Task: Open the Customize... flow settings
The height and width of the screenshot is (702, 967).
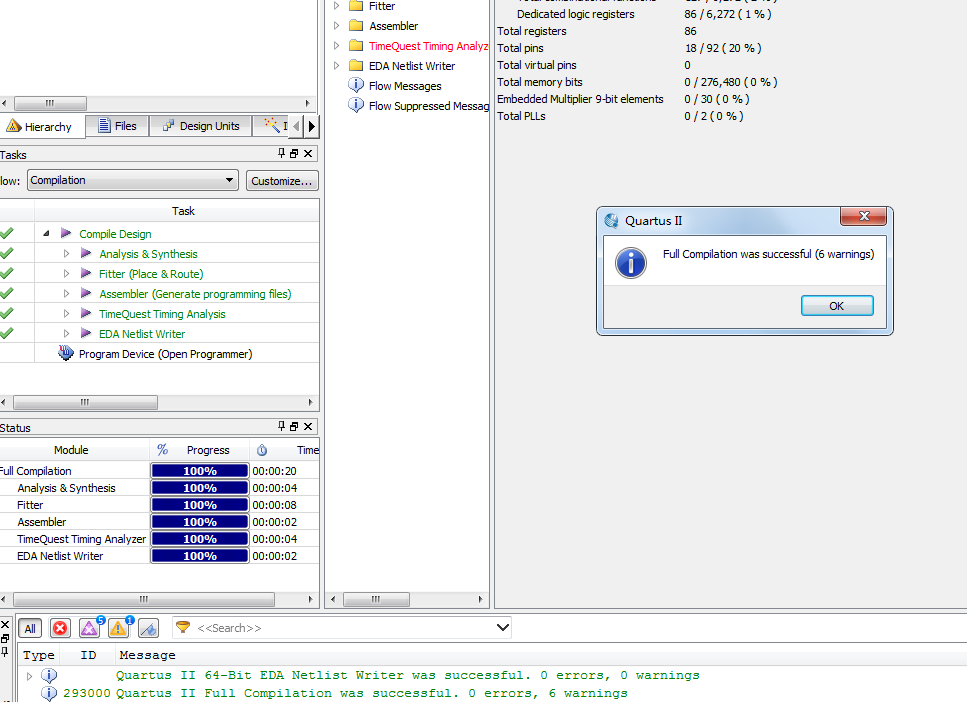Action: 282,181
